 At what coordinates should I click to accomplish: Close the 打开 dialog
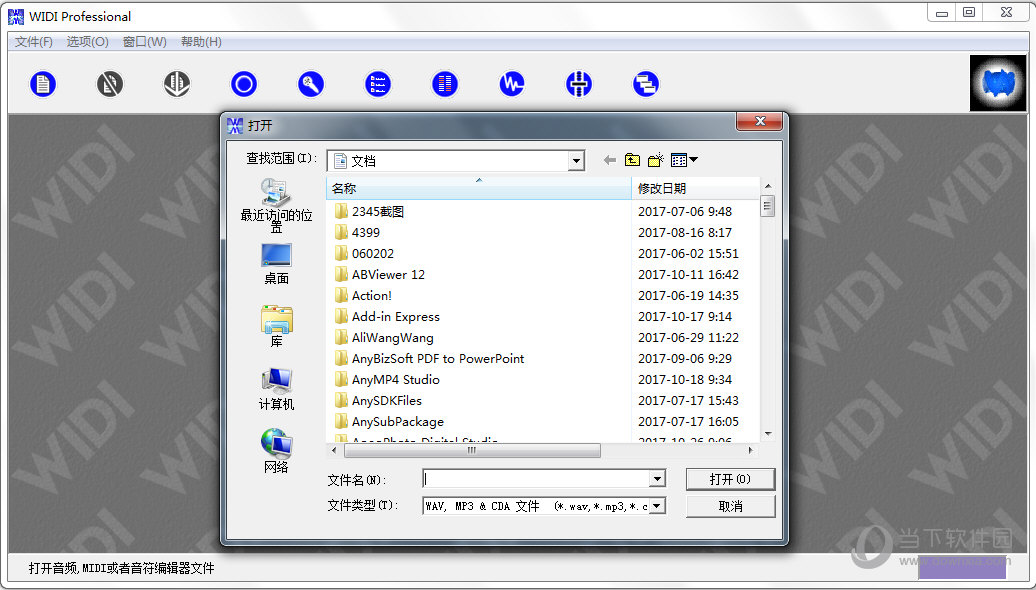click(760, 121)
